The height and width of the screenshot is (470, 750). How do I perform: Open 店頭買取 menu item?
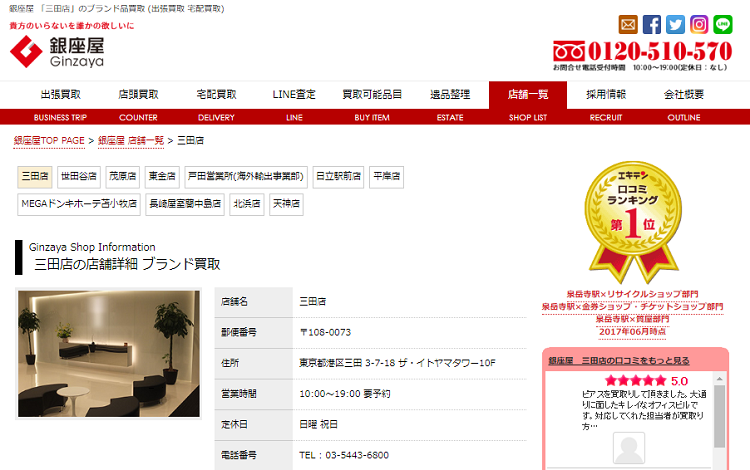pos(138,95)
